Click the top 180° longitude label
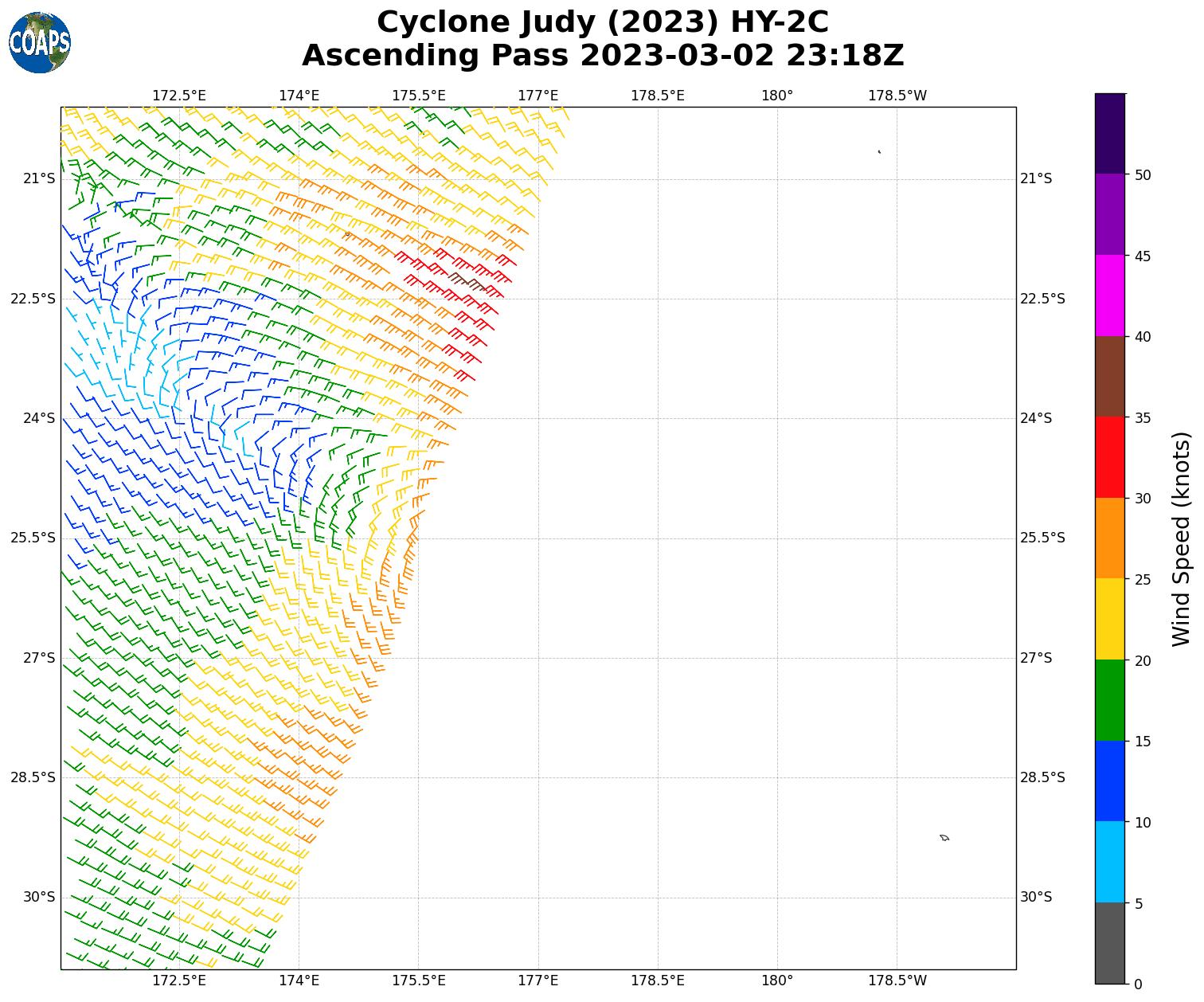The height and width of the screenshot is (1002, 1204). tap(777, 96)
